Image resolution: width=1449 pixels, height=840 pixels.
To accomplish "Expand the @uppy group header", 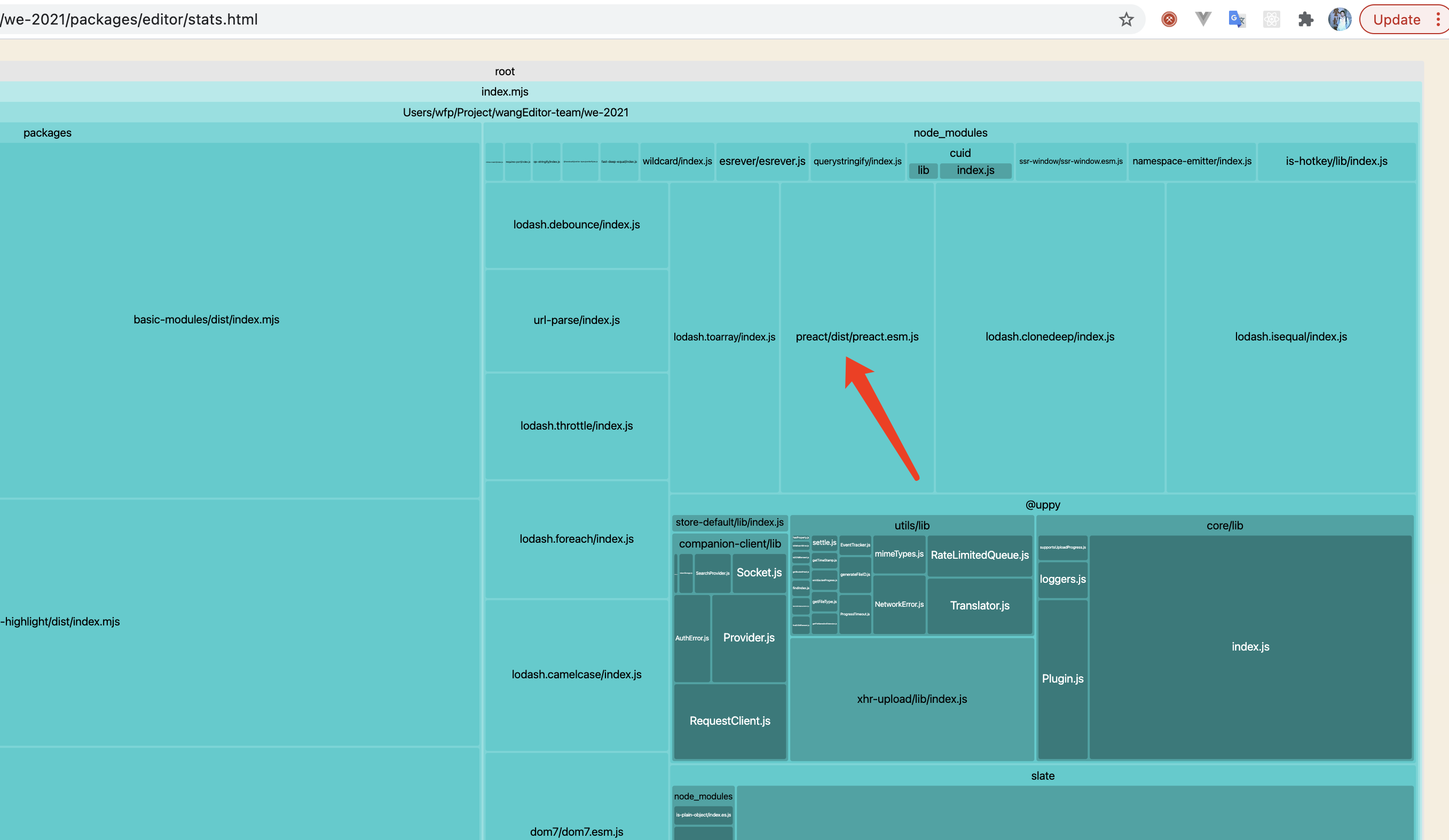I will click(x=1043, y=505).
